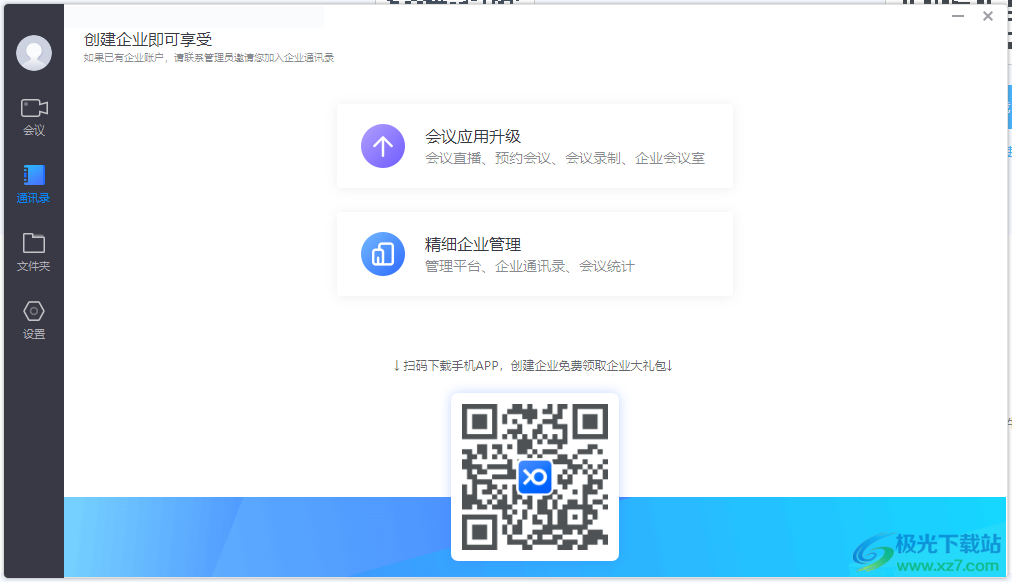Click the QR code for app download
The height and width of the screenshot is (582, 1012).
(x=534, y=477)
